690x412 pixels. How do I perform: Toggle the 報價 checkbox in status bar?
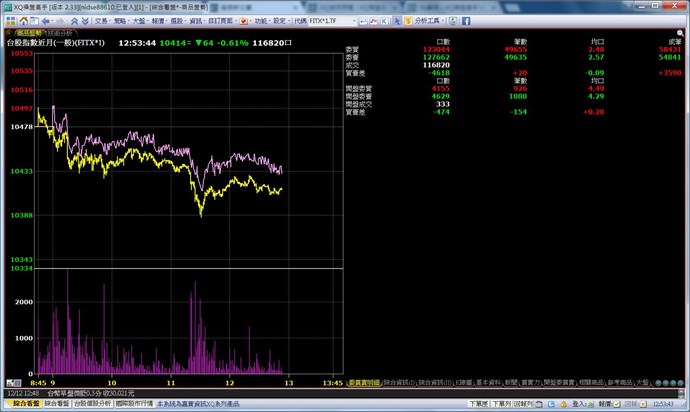coord(617,404)
